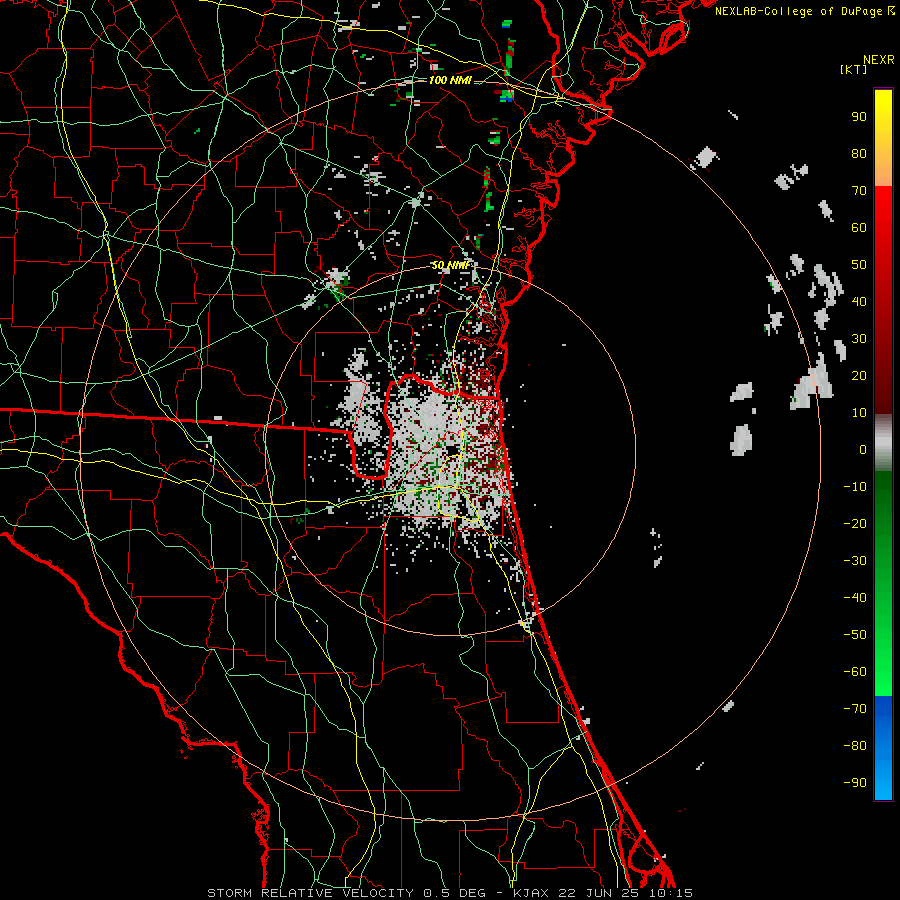The height and width of the screenshot is (900, 900).
Task: Click the 30 value on velocity scale
Action: tap(859, 339)
